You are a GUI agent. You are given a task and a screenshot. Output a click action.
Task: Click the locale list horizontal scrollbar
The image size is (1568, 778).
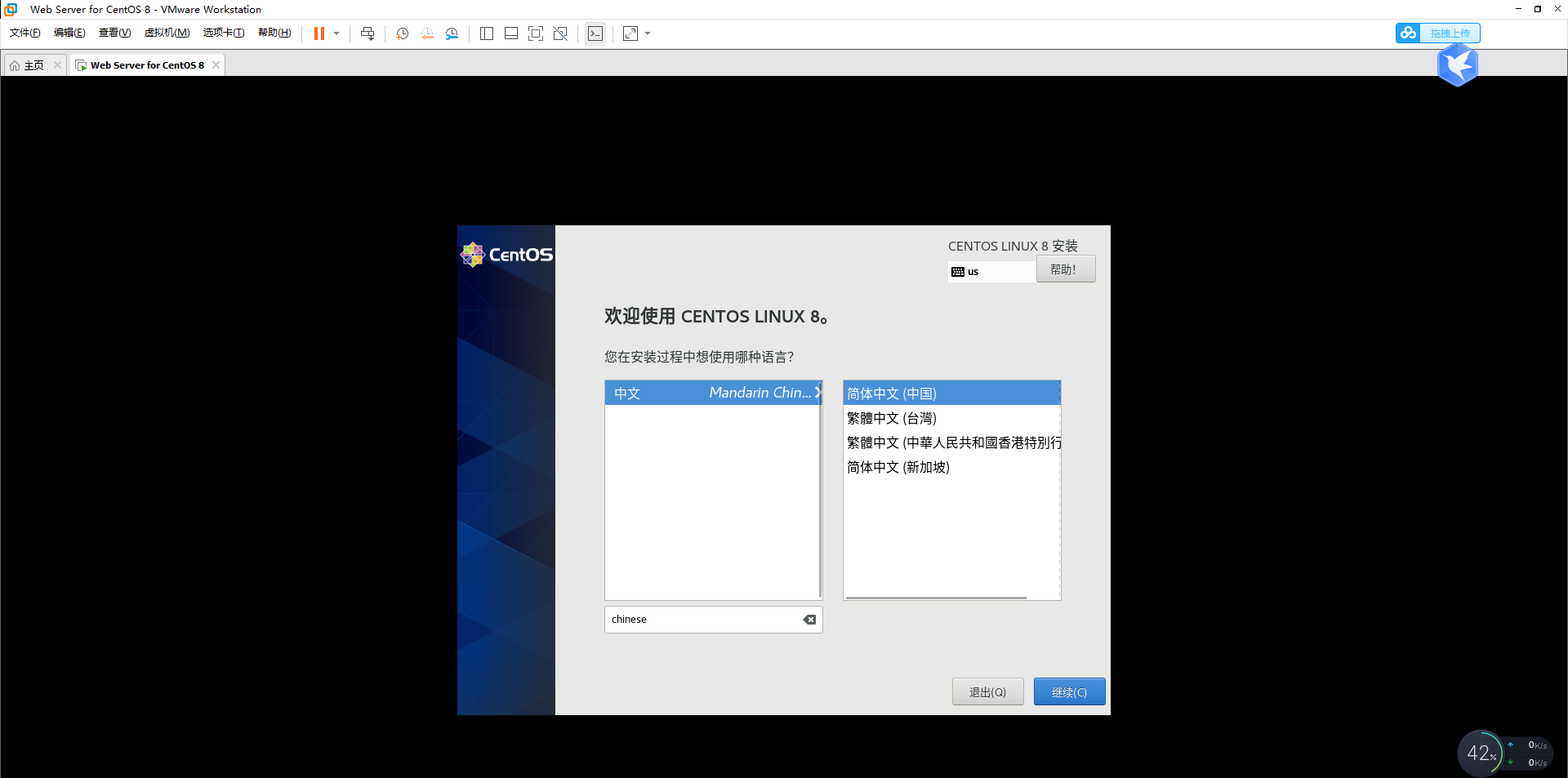pos(936,598)
